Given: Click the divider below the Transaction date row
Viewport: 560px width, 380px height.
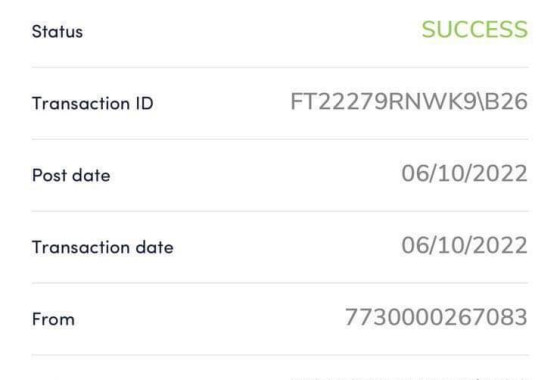Looking at the screenshot, I should (x=280, y=283).
